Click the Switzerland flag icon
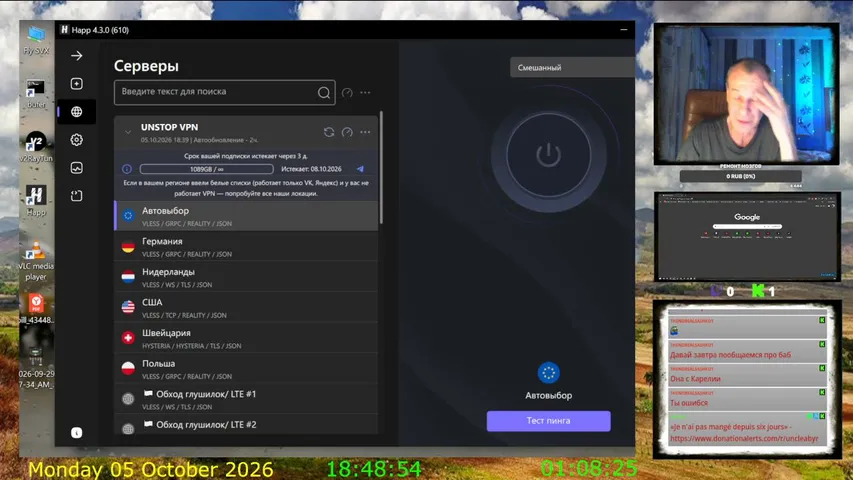Image resolution: width=853 pixels, height=480 pixels. [x=128, y=338]
